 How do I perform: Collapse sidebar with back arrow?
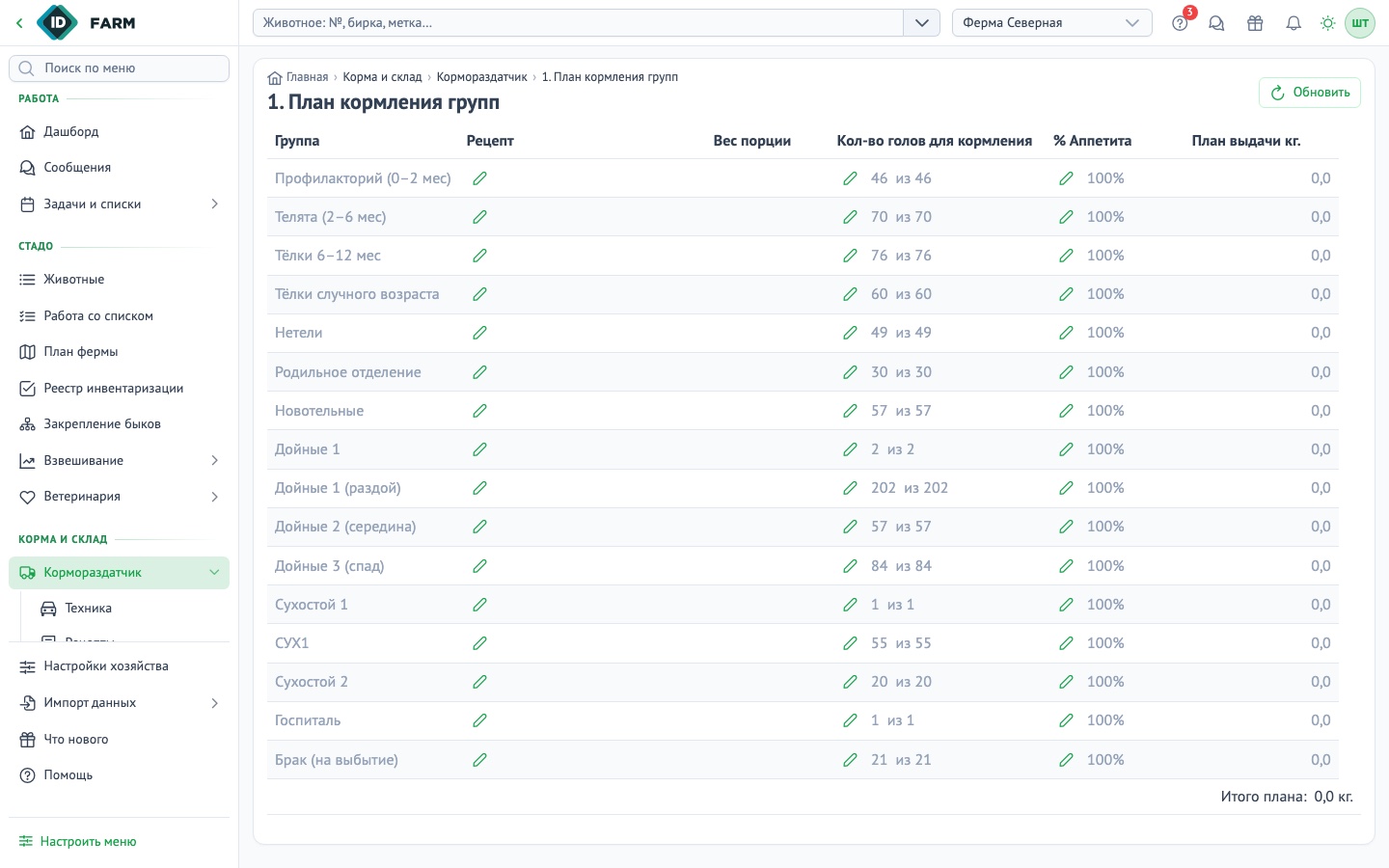(19, 23)
